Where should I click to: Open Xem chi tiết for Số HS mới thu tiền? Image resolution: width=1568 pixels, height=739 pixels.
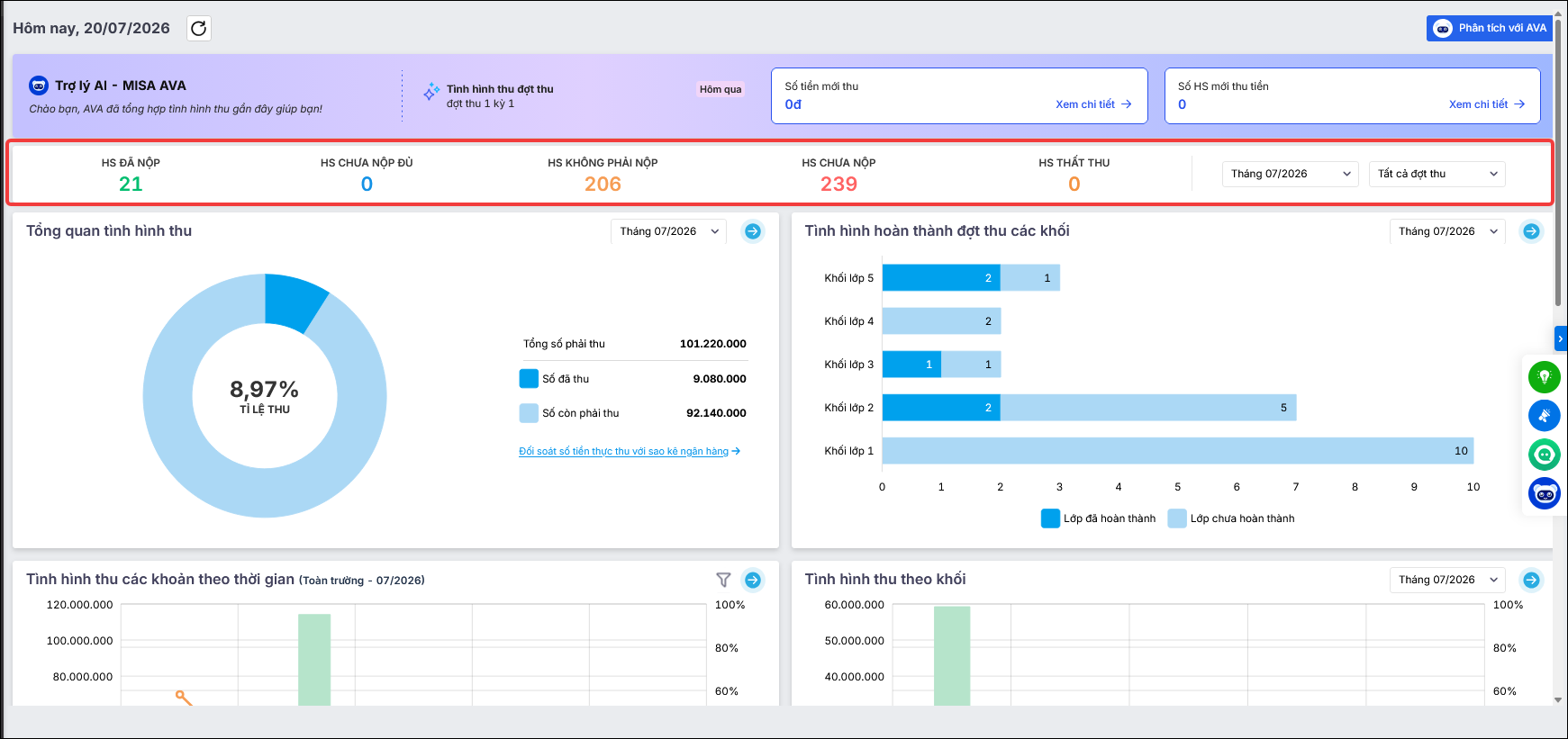coord(1487,104)
